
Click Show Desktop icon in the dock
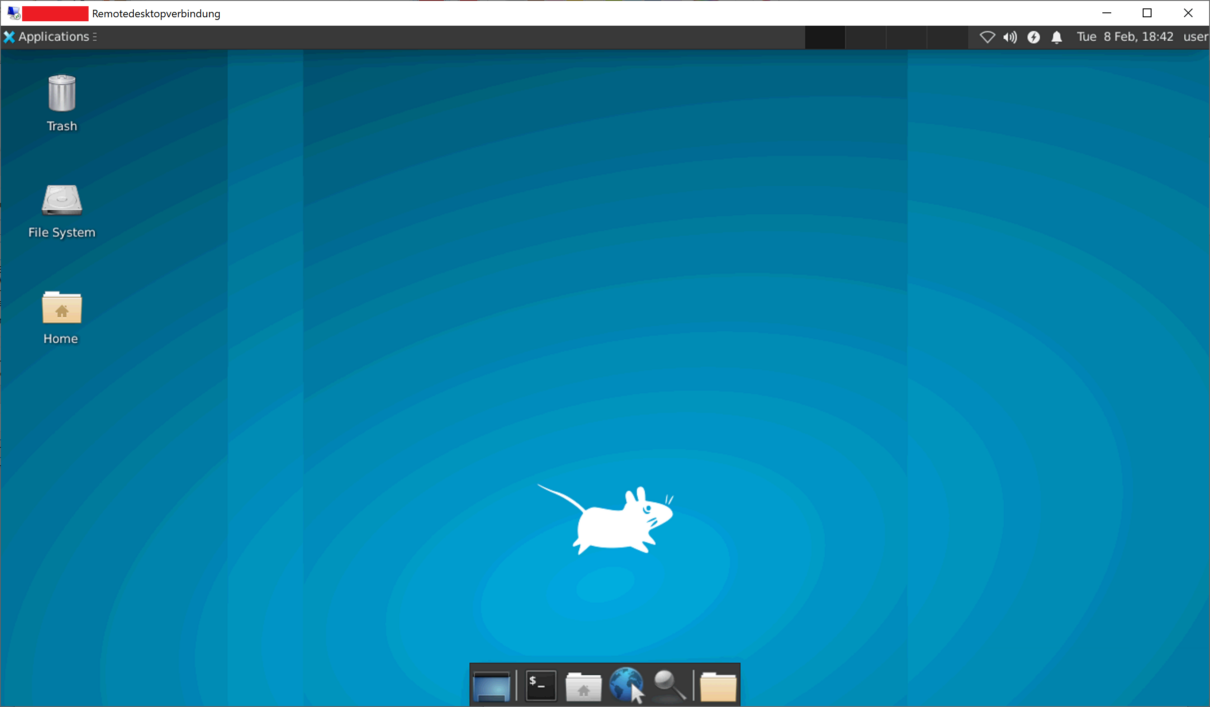pos(492,686)
